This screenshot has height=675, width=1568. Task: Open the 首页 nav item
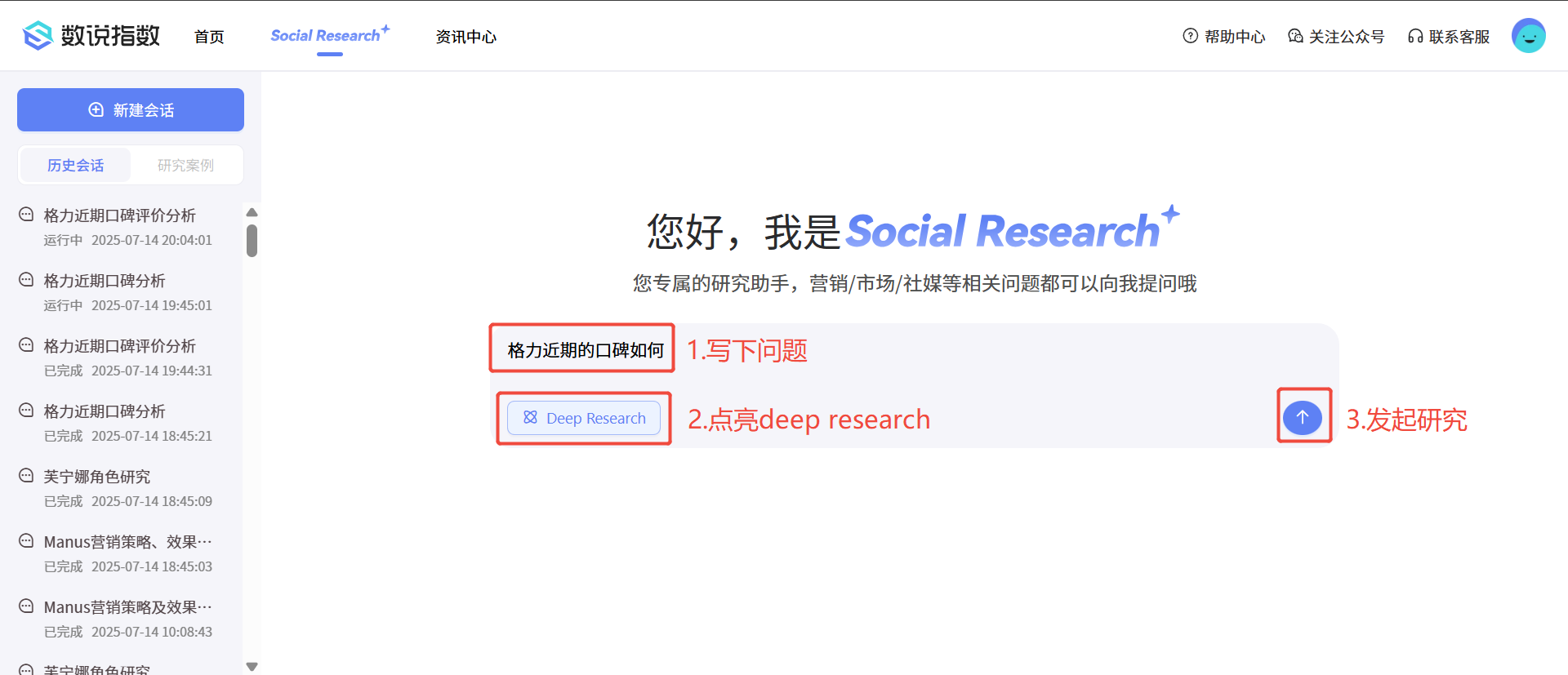(x=209, y=37)
